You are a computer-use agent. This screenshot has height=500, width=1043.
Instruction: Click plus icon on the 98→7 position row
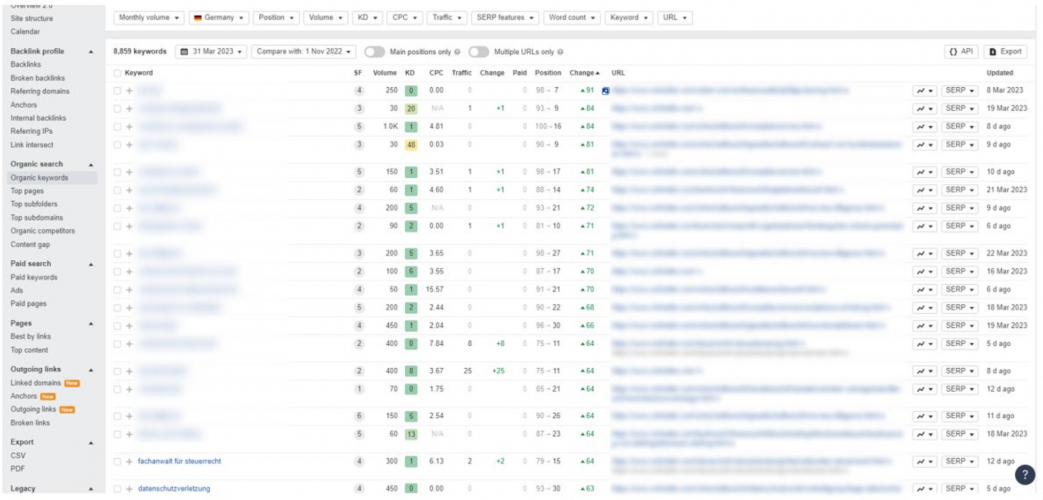click(x=129, y=90)
